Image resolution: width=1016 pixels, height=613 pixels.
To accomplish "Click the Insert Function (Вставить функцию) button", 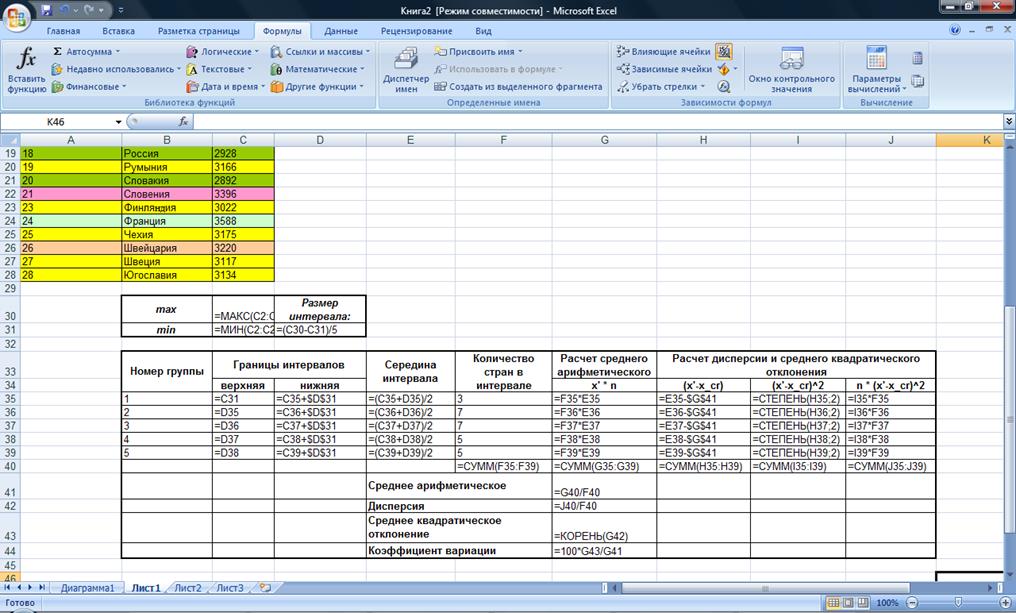I will point(27,69).
